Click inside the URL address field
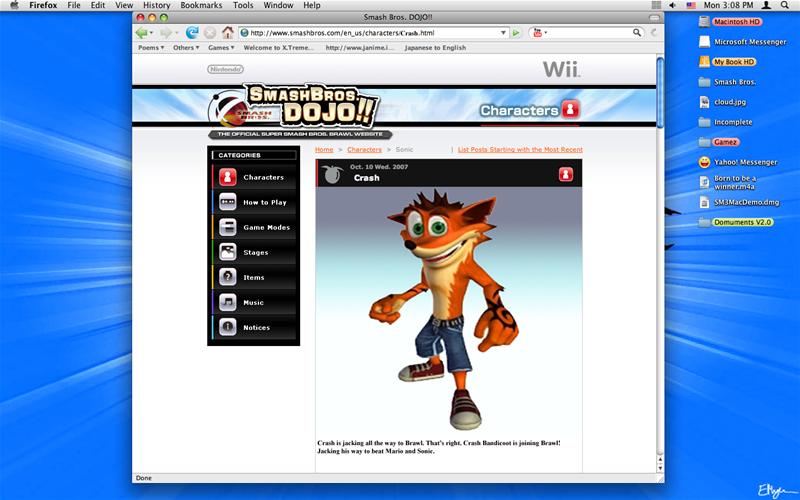The height and width of the screenshot is (500, 800). (x=372, y=33)
